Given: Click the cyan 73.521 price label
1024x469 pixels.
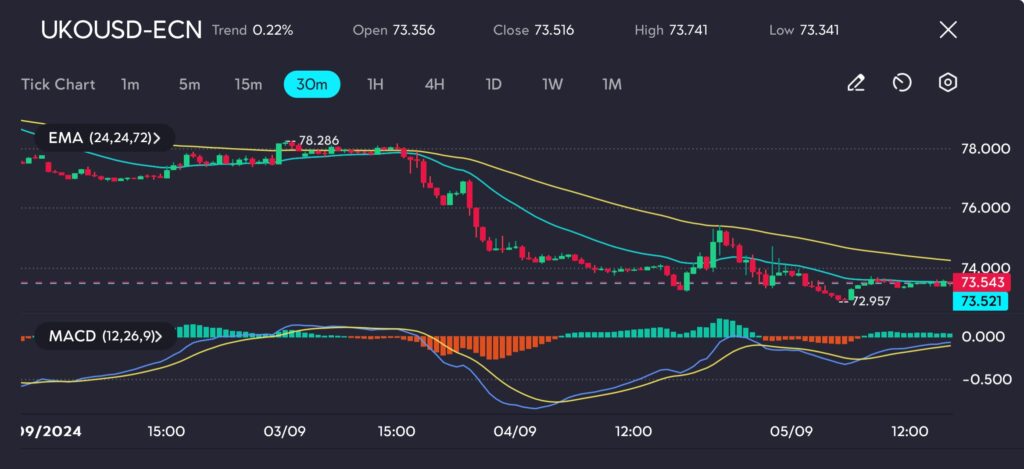Looking at the screenshot, I should point(976,301).
